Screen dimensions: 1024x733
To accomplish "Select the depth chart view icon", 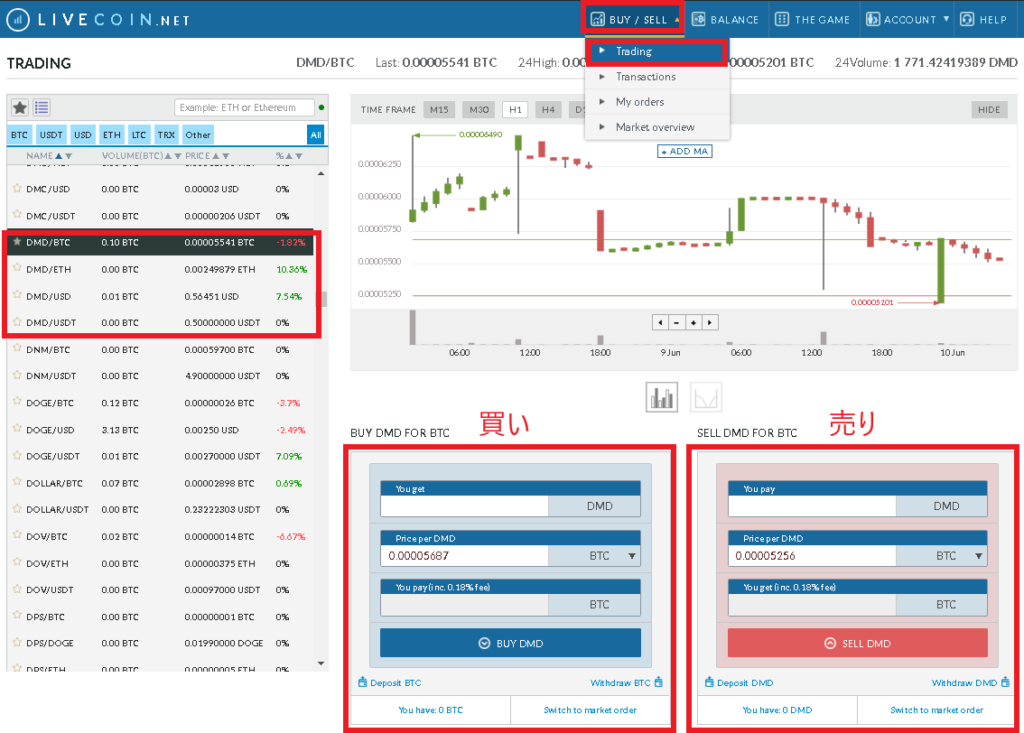I will coord(706,397).
